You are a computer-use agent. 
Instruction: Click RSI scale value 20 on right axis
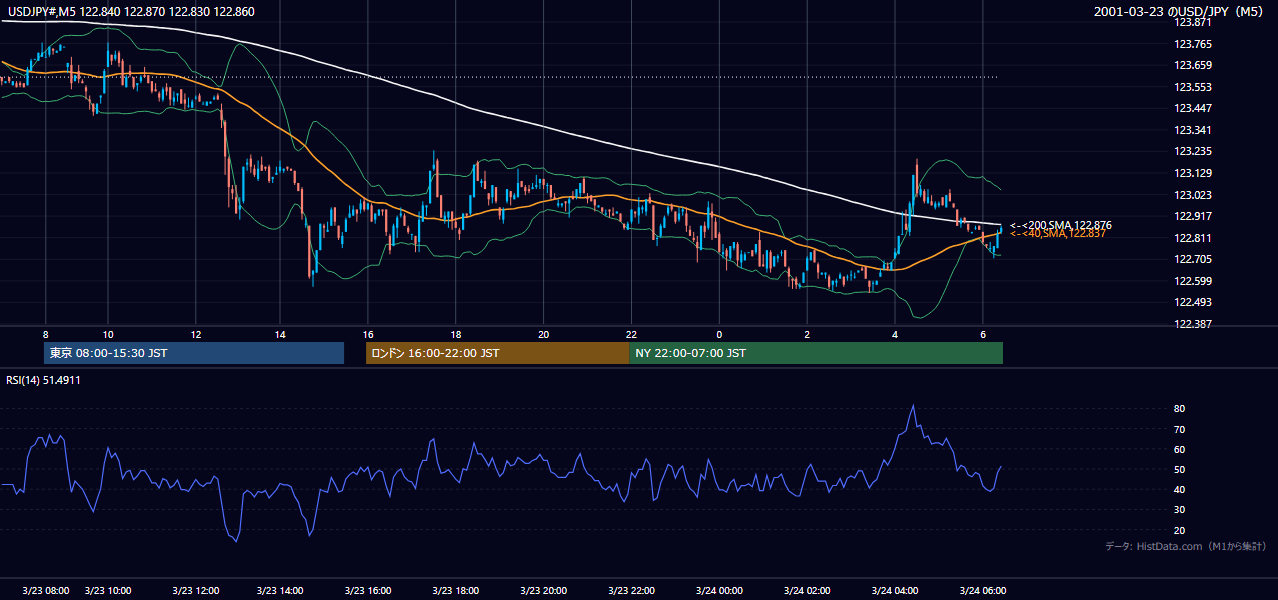(x=1180, y=530)
